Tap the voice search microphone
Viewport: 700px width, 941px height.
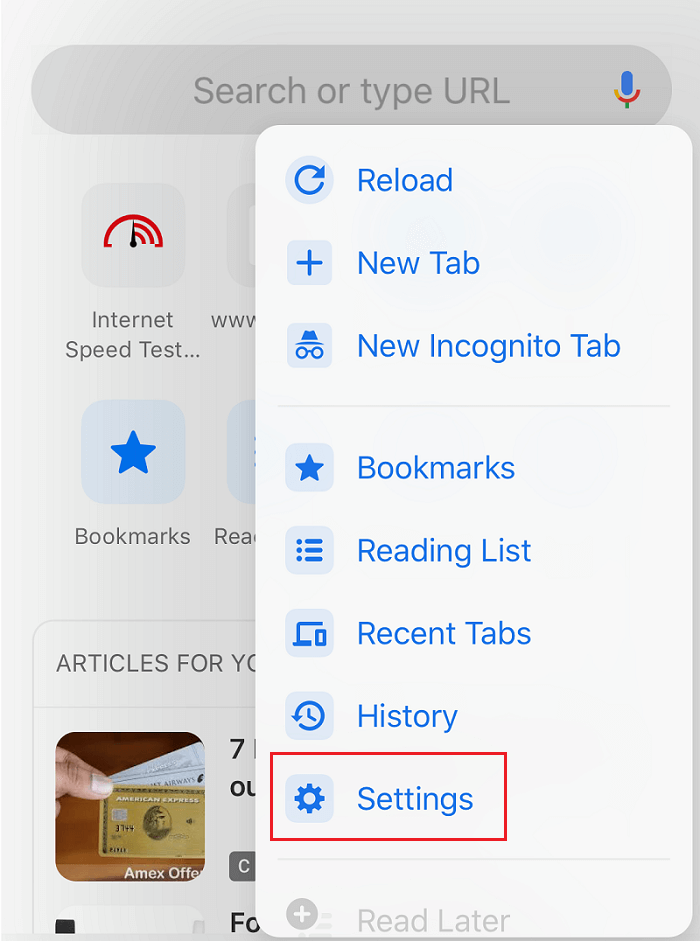[x=627, y=90]
